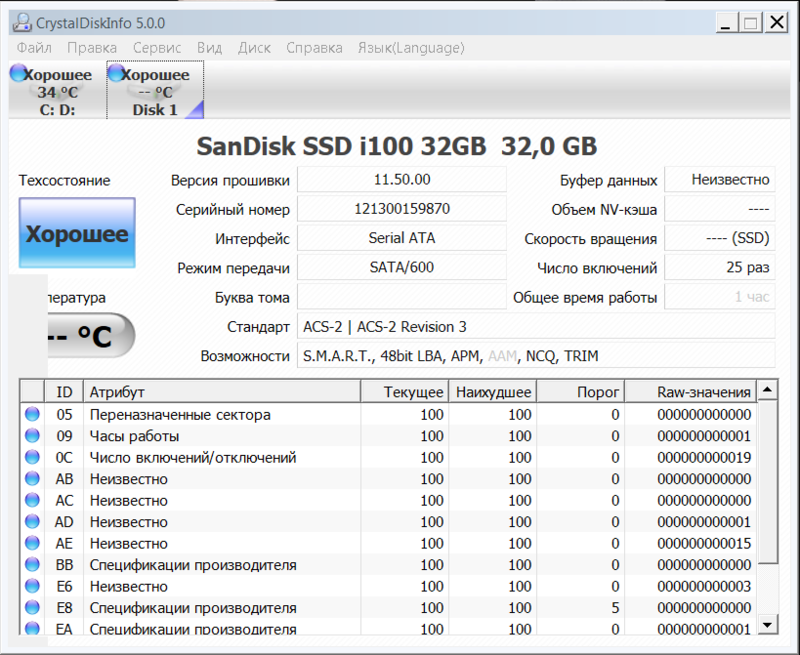Click the Порог column header
This screenshot has width=800, height=655.
(x=581, y=392)
